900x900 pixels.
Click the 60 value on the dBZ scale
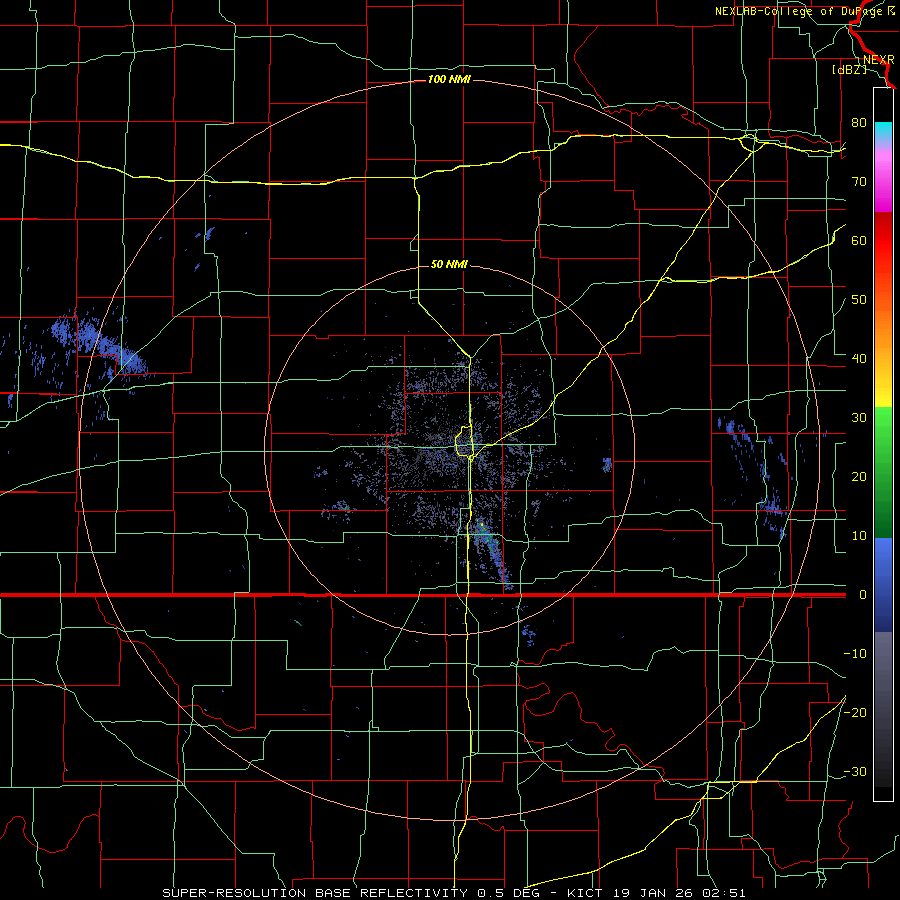click(x=859, y=240)
